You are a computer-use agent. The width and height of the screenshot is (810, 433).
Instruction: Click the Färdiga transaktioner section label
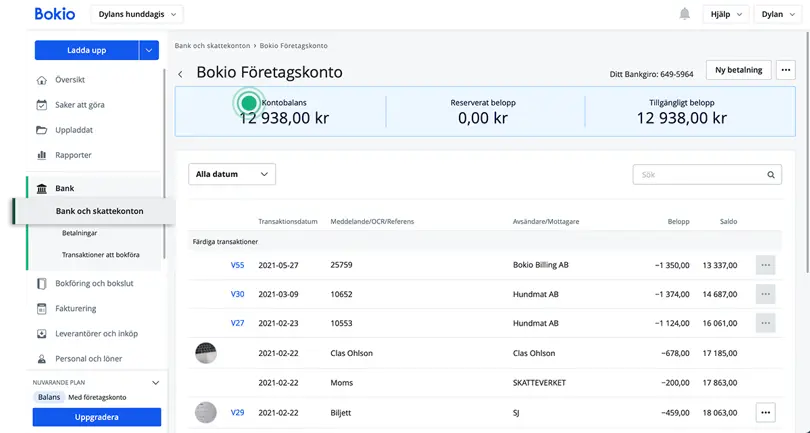point(225,242)
